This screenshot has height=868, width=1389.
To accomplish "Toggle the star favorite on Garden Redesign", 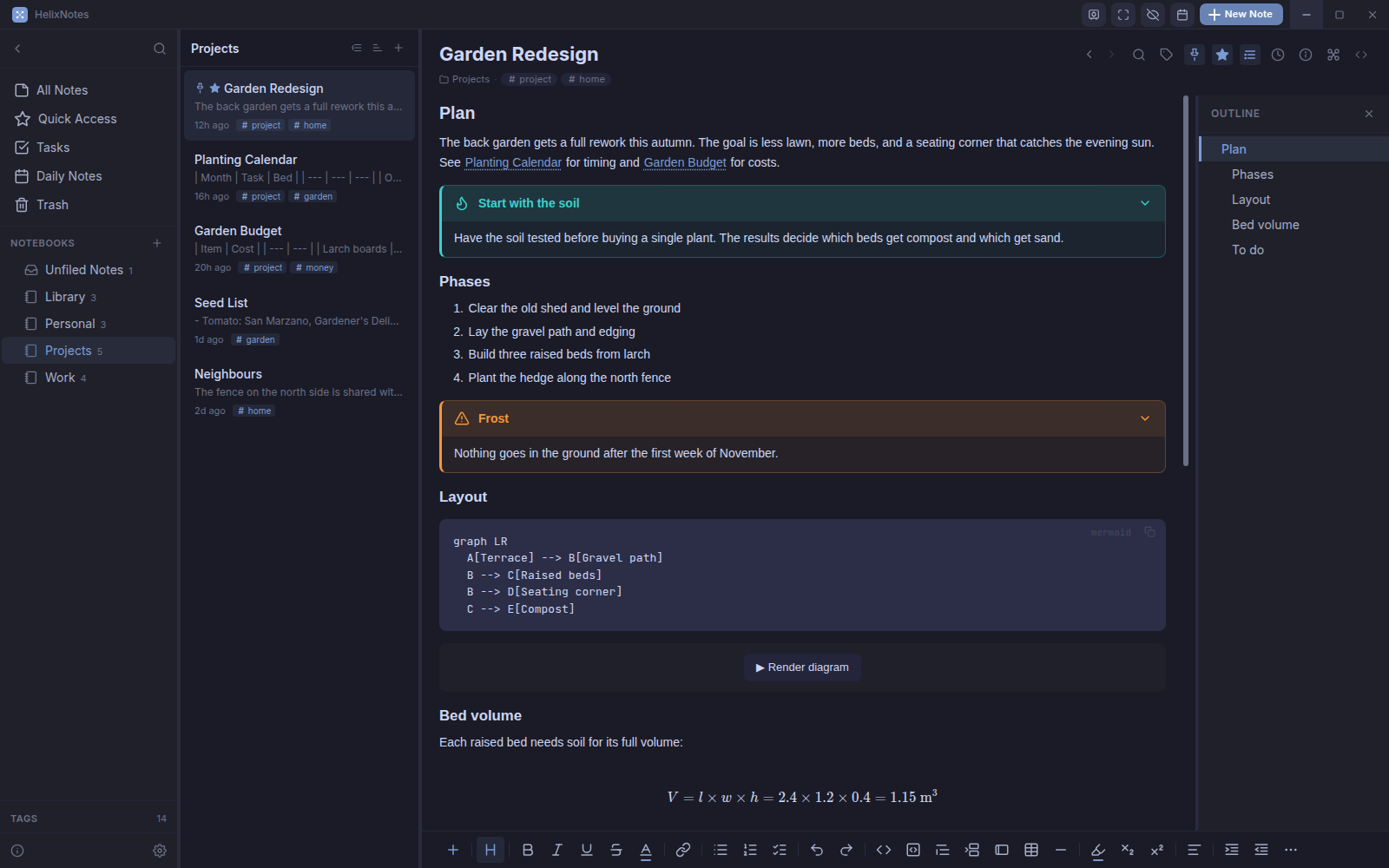I will [x=1222, y=55].
